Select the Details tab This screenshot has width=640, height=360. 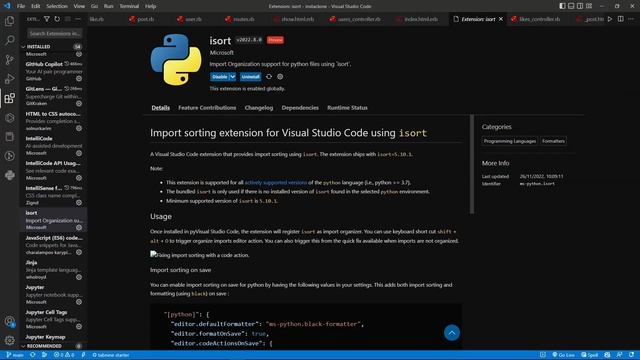[160, 108]
